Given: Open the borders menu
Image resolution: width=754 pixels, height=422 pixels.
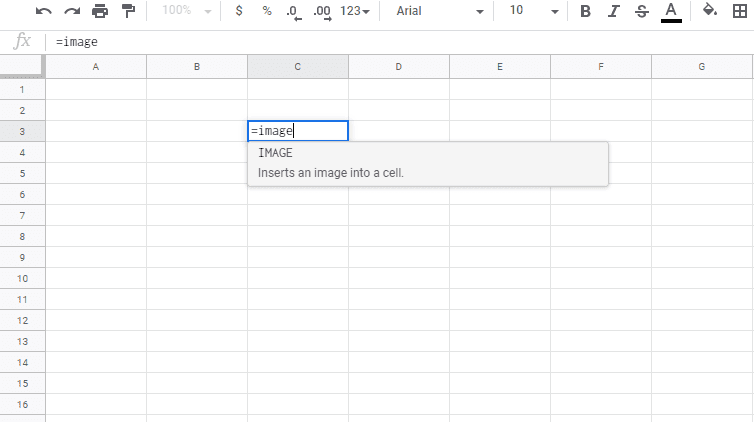Looking at the screenshot, I should [740, 11].
